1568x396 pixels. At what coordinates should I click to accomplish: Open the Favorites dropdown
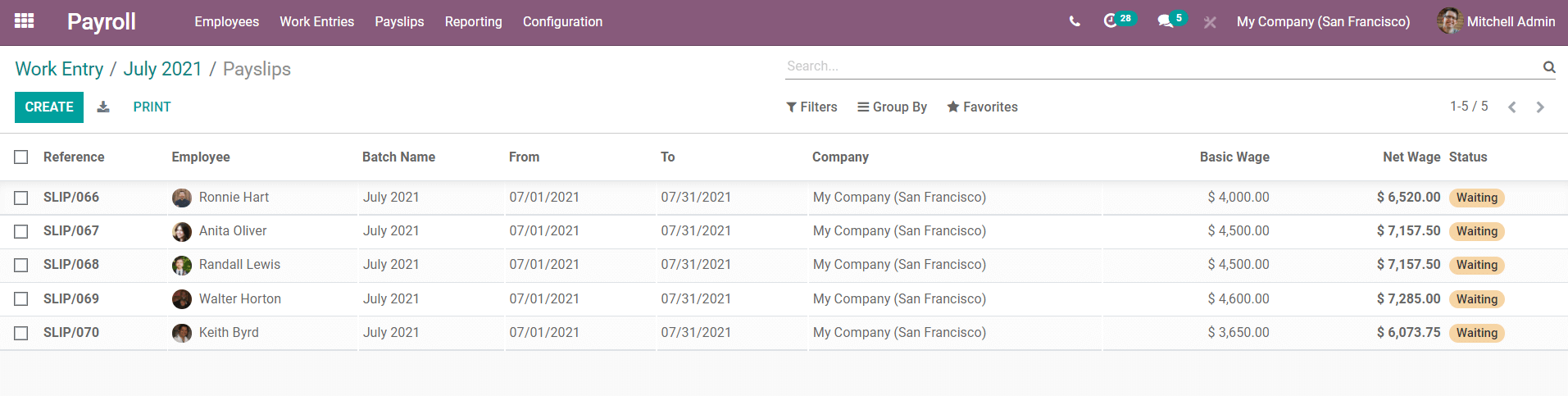click(982, 107)
